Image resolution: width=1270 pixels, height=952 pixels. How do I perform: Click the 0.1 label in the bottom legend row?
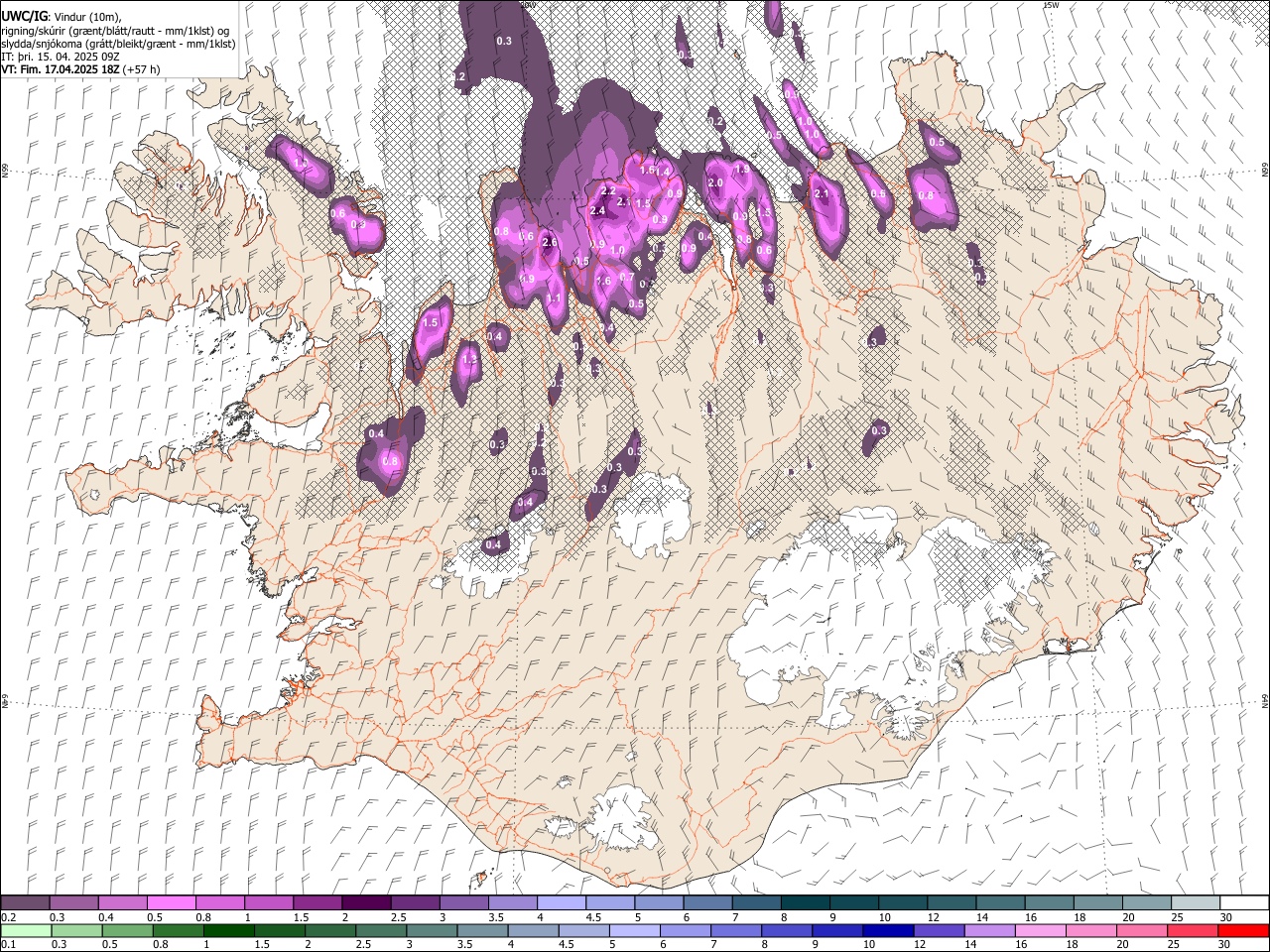[x=8, y=944]
